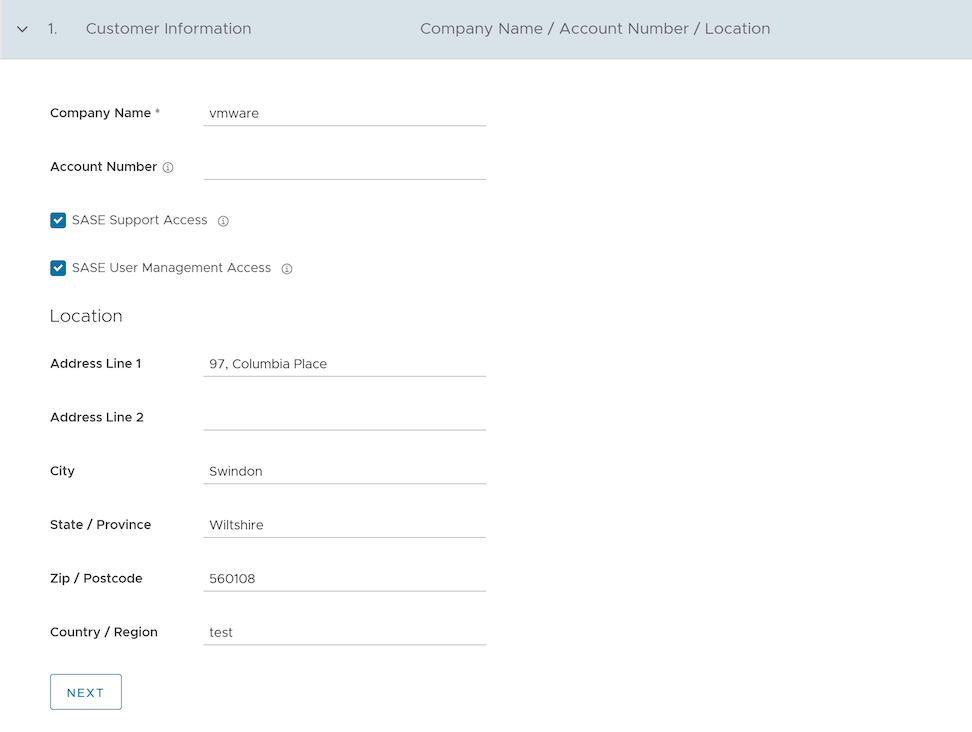Click the State / Province field

coord(344,525)
